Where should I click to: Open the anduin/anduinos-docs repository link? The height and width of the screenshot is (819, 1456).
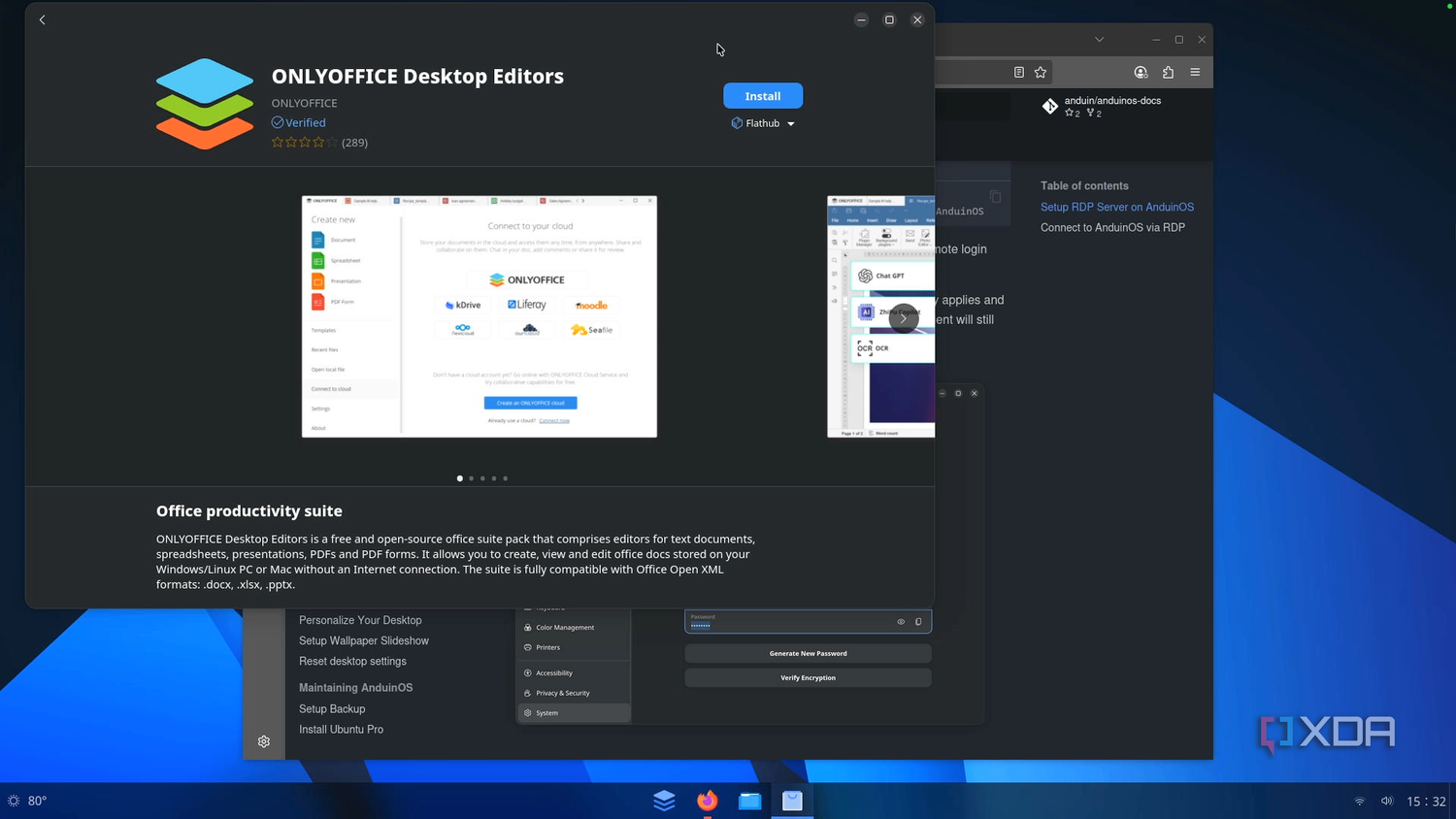1112,101
